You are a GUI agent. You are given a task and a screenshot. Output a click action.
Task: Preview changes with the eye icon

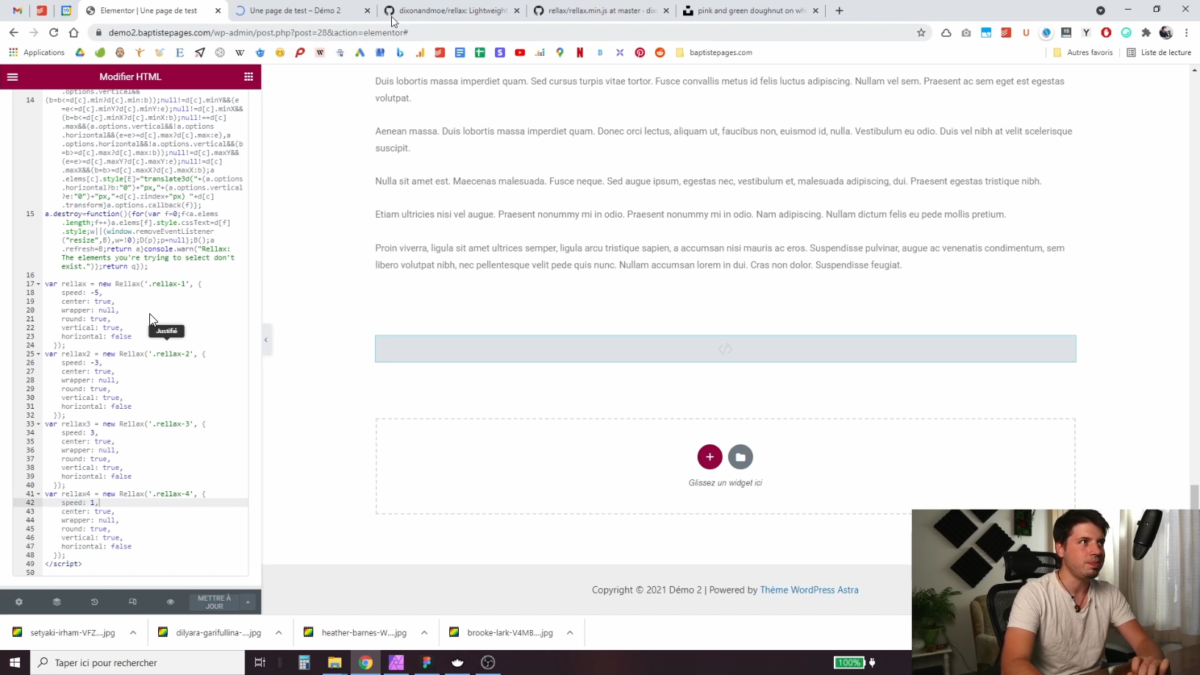pyautogui.click(x=170, y=602)
